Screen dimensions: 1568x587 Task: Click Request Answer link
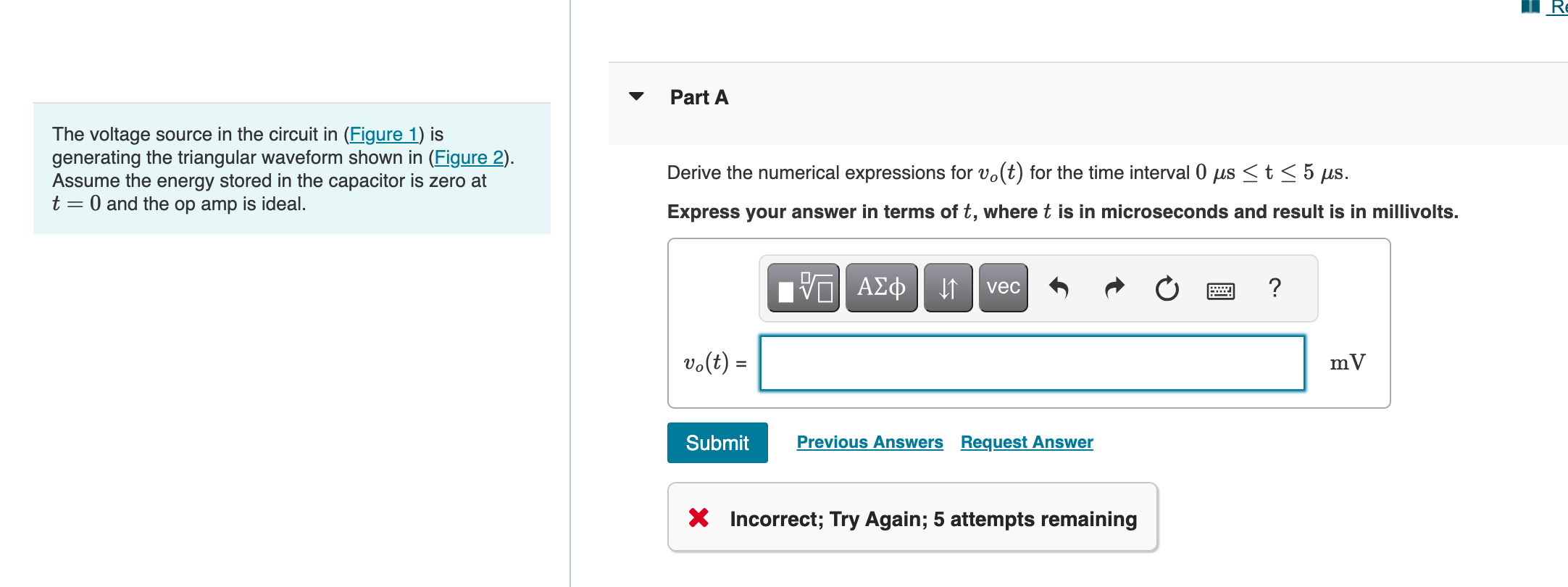(1026, 442)
